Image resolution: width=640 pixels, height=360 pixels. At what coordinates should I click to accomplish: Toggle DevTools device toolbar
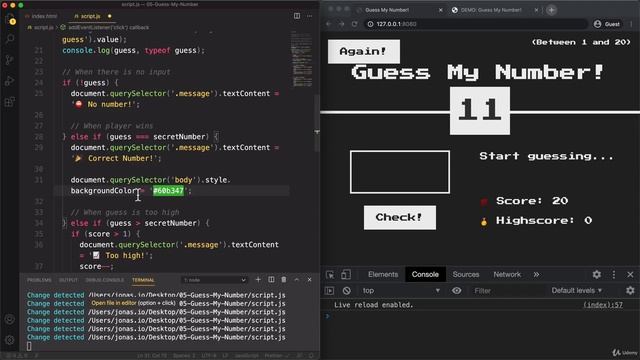point(345,275)
